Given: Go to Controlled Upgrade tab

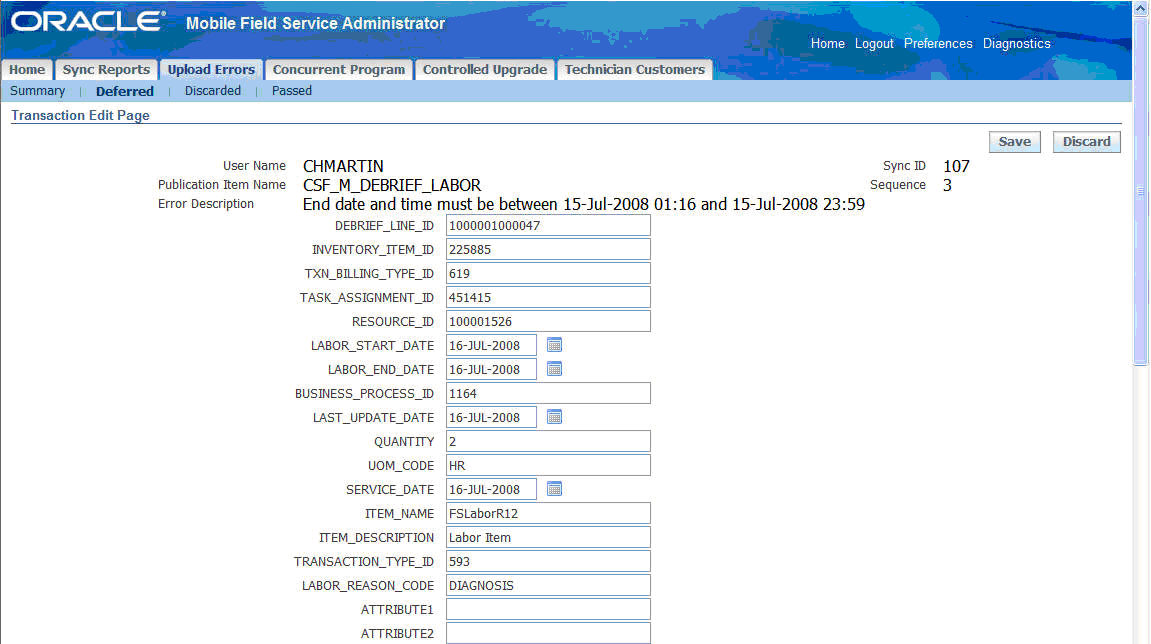Looking at the screenshot, I should click(484, 70).
